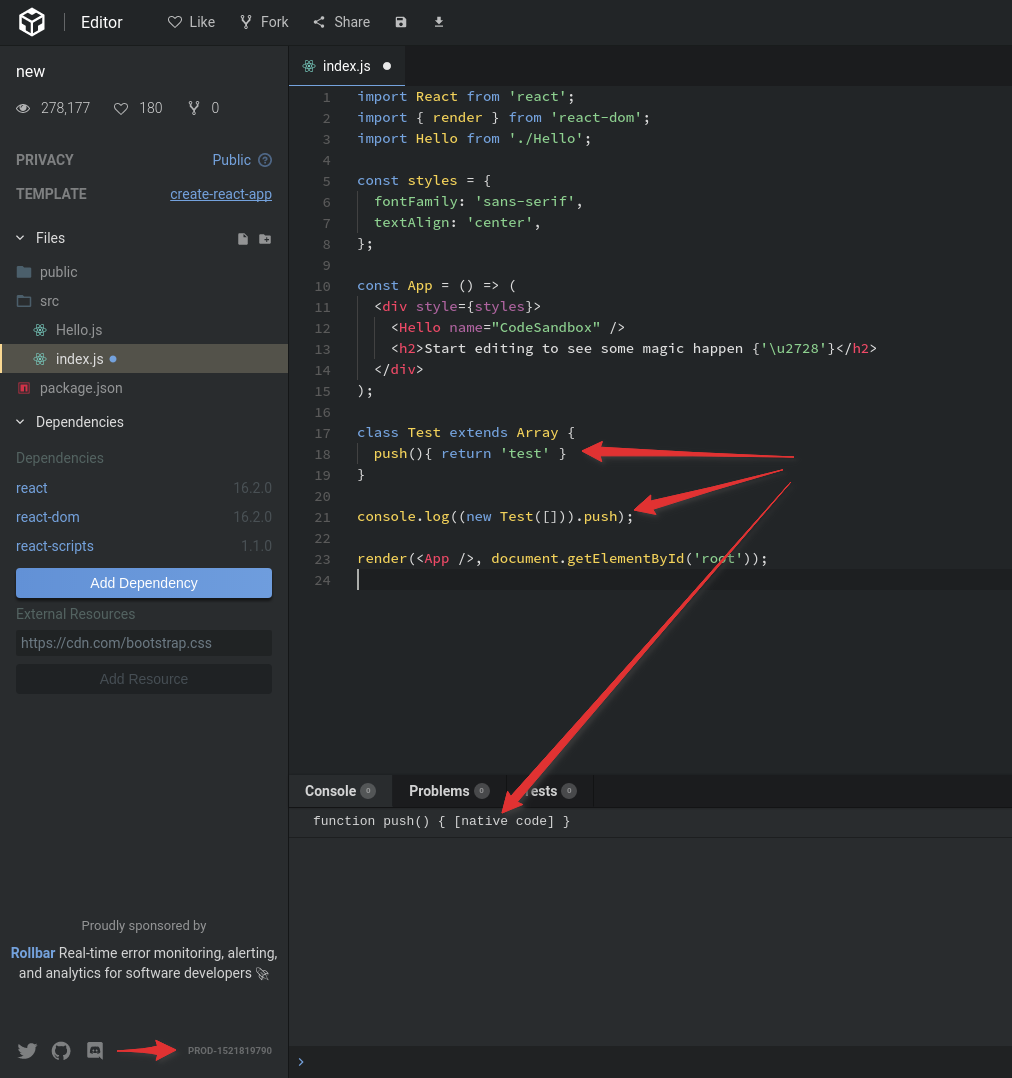1012x1078 pixels.
Task: Create a new file in the Files panel
Action: tap(242, 238)
